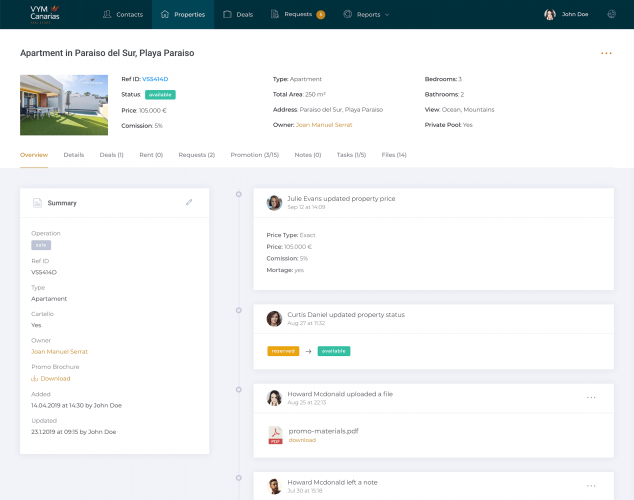634x500 pixels.
Task: Click the Requests document icon
Action: [x=275, y=14]
